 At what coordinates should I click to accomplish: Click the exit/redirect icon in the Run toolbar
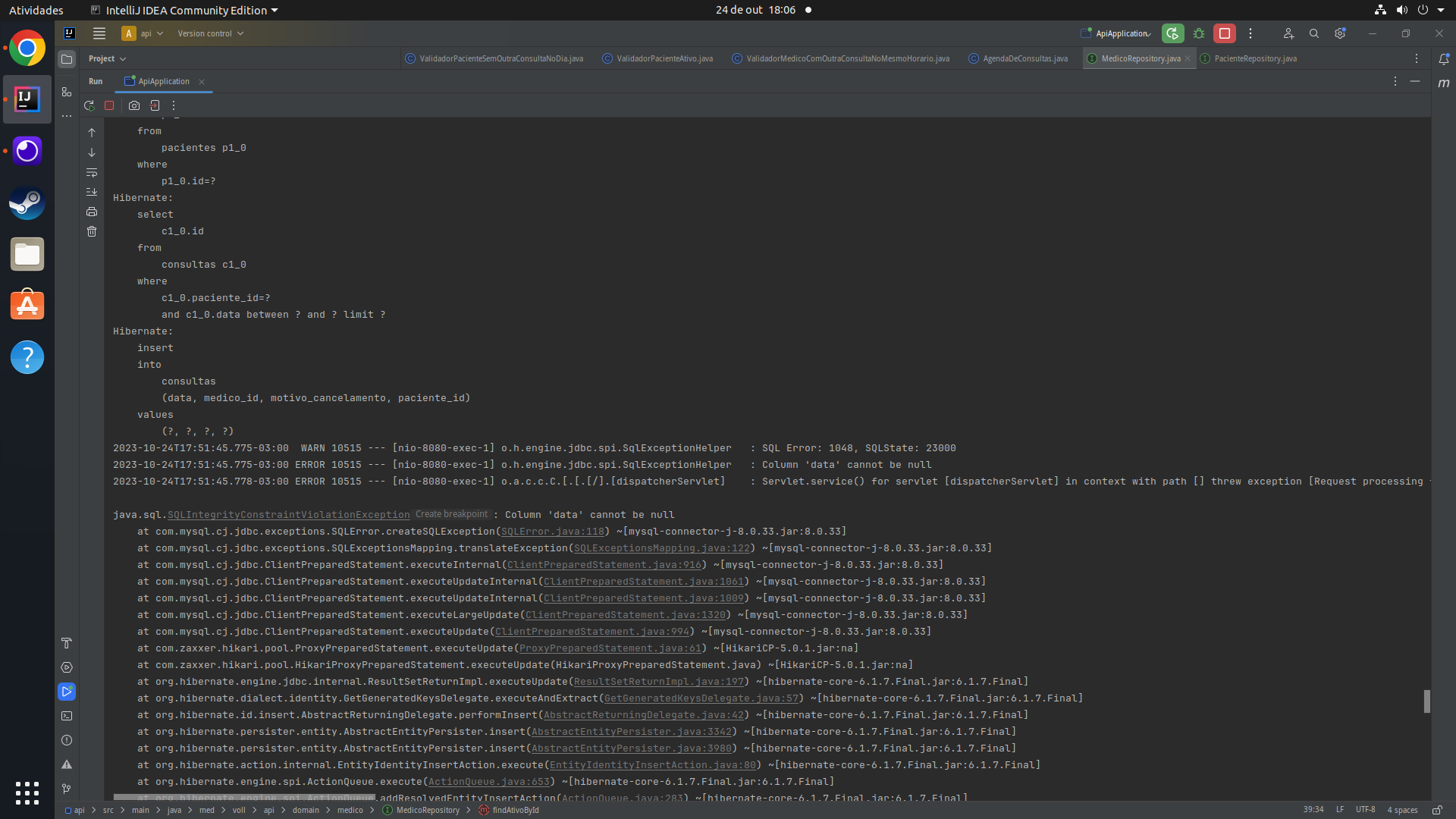[155, 105]
